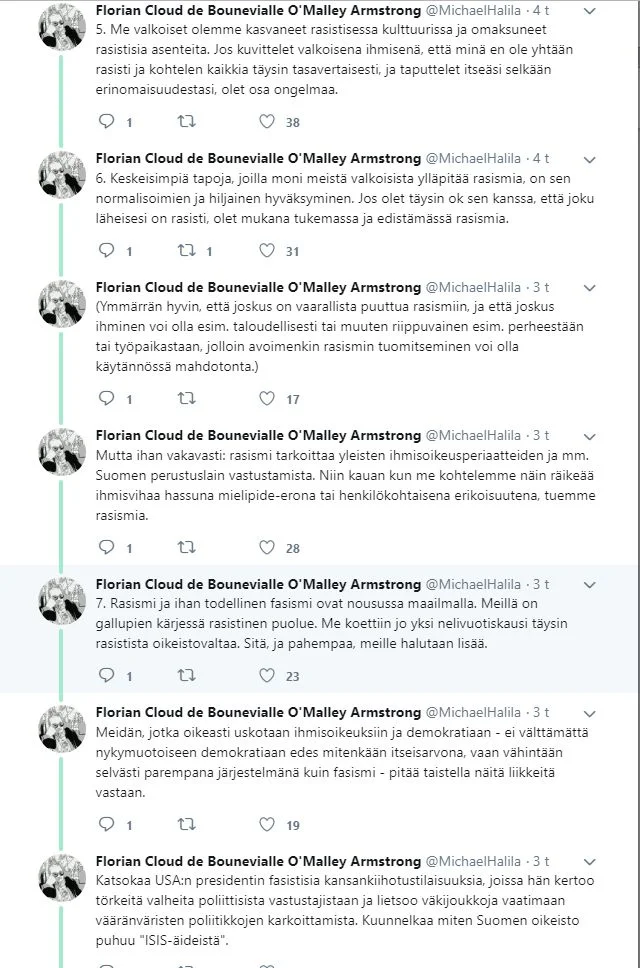The image size is (640, 968).
Task: Like the tweet numbered 6
Action: [265, 251]
